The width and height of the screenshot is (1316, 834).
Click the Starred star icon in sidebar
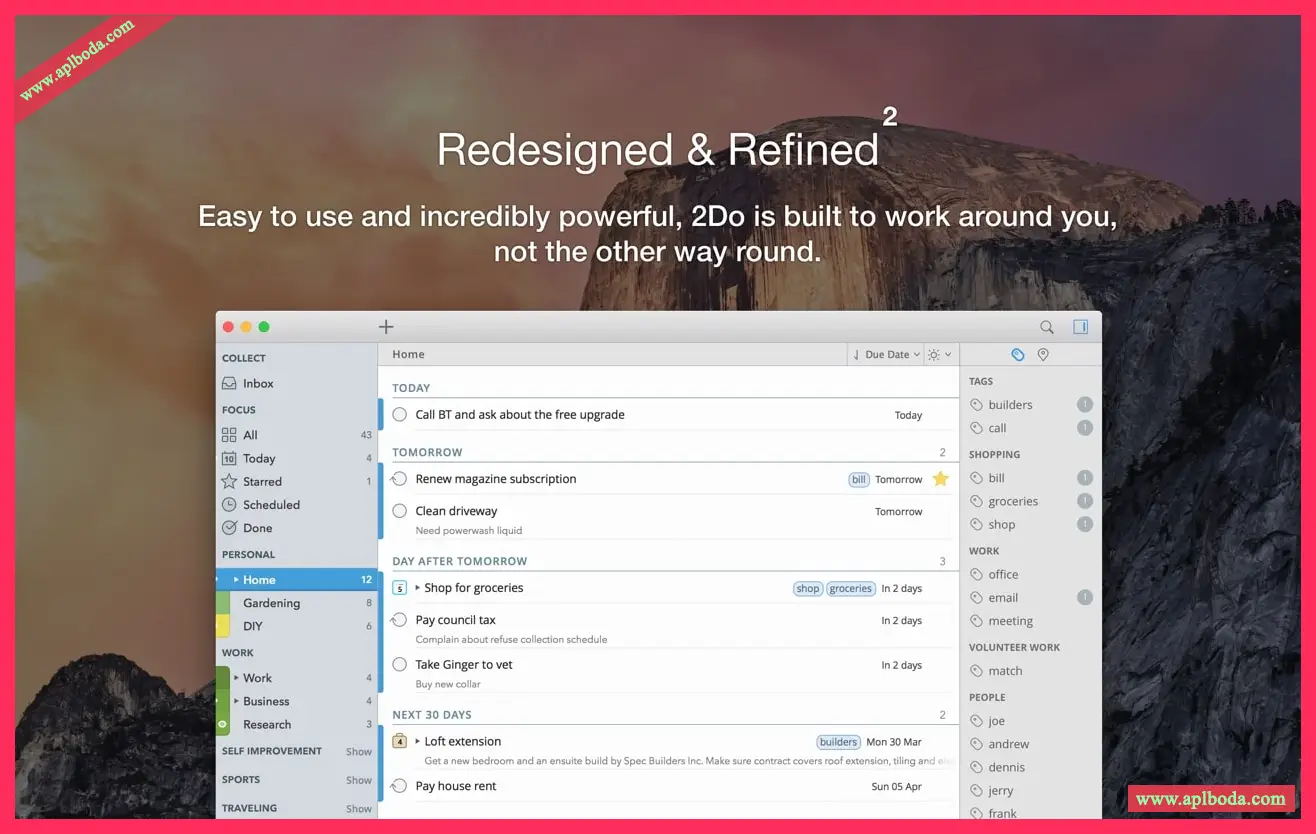229,481
